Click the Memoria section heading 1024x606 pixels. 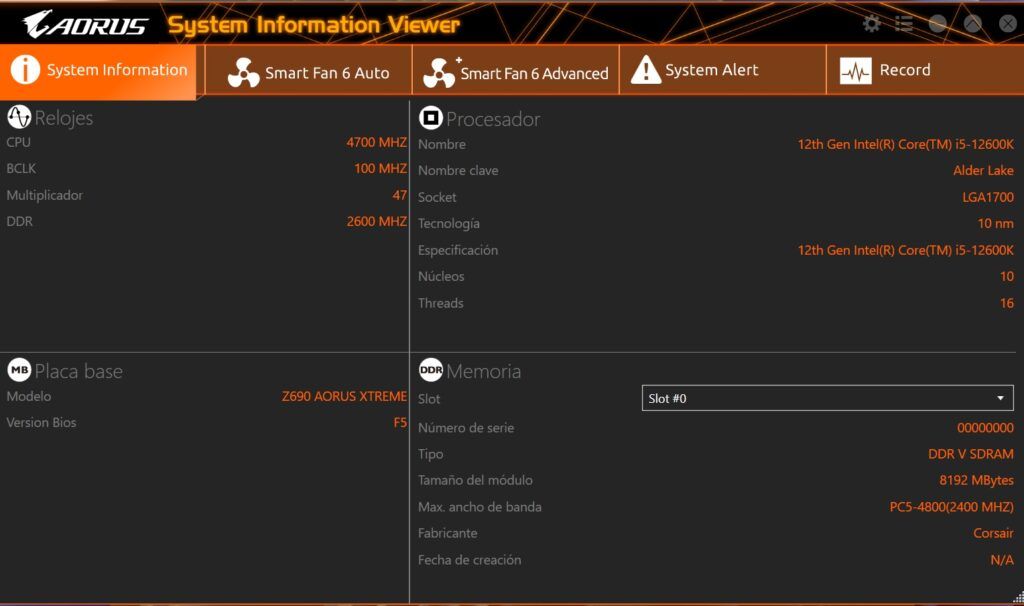(x=483, y=371)
